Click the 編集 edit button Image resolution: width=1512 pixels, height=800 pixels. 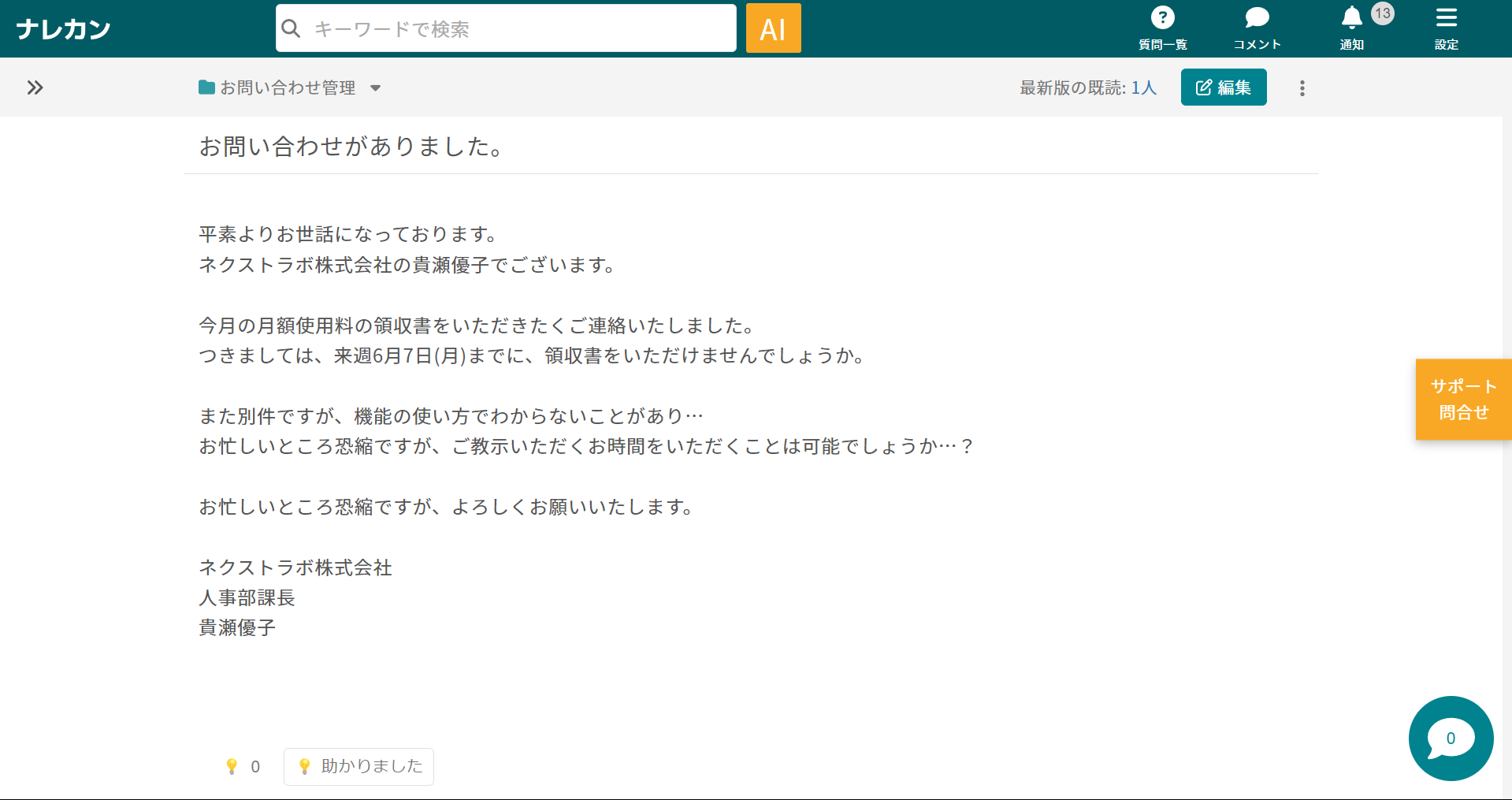(x=1224, y=87)
